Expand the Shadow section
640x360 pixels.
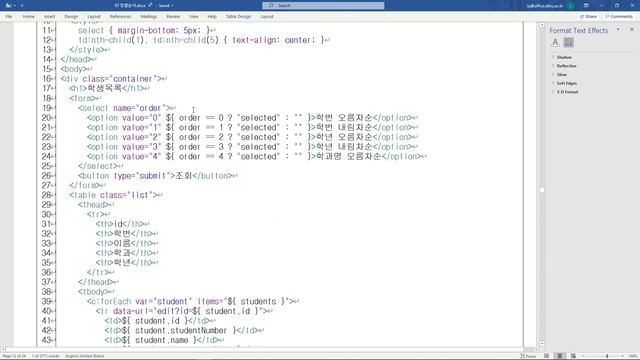point(564,57)
